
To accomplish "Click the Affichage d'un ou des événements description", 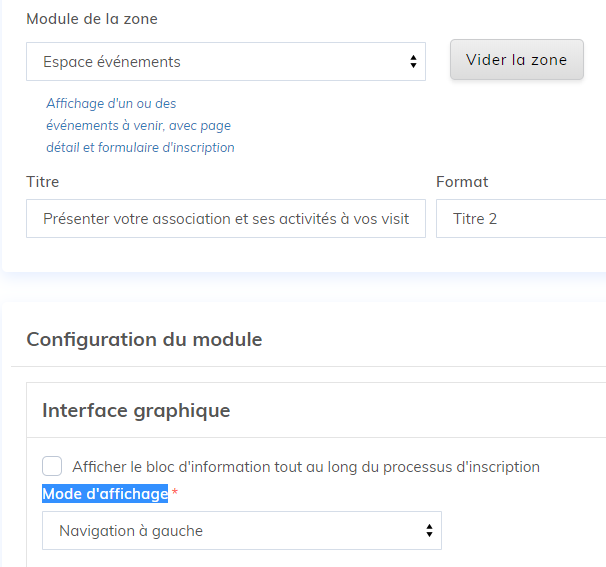I will [111, 103].
